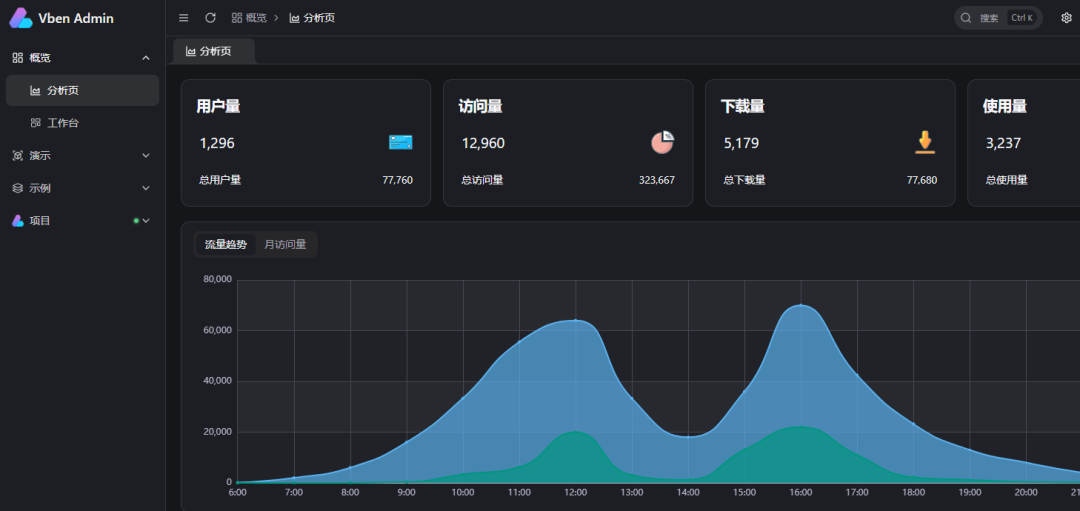Switch to the 月访问量 chart tab
This screenshot has height=511, width=1080.
pyautogui.click(x=285, y=244)
